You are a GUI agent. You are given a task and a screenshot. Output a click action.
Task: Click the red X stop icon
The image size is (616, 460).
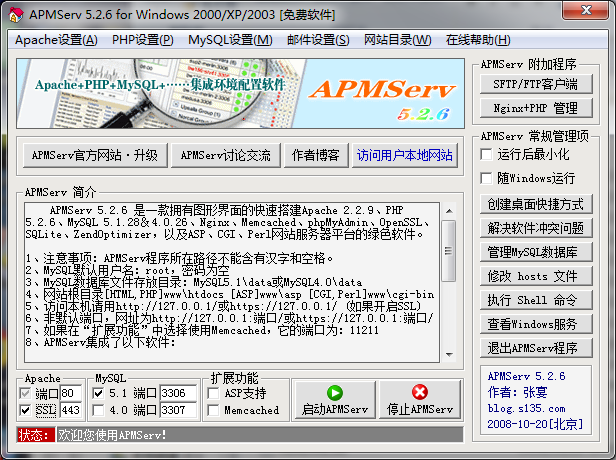pyautogui.click(x=420, y=392)
